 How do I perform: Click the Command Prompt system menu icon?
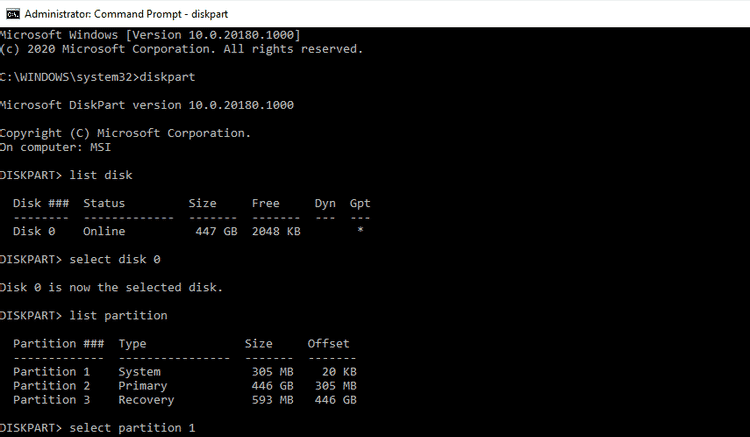click(9, 14)
